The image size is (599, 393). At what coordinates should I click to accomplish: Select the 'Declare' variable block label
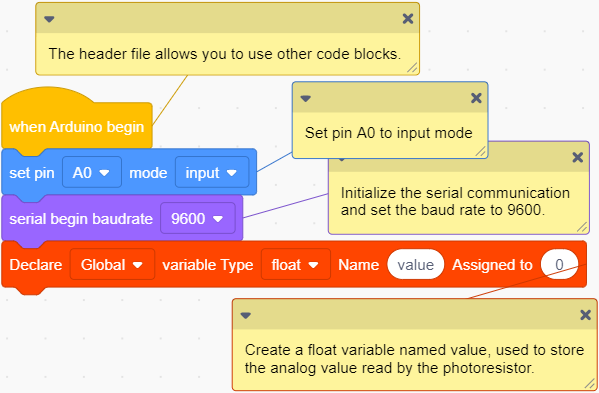click(x=36, y=265)
